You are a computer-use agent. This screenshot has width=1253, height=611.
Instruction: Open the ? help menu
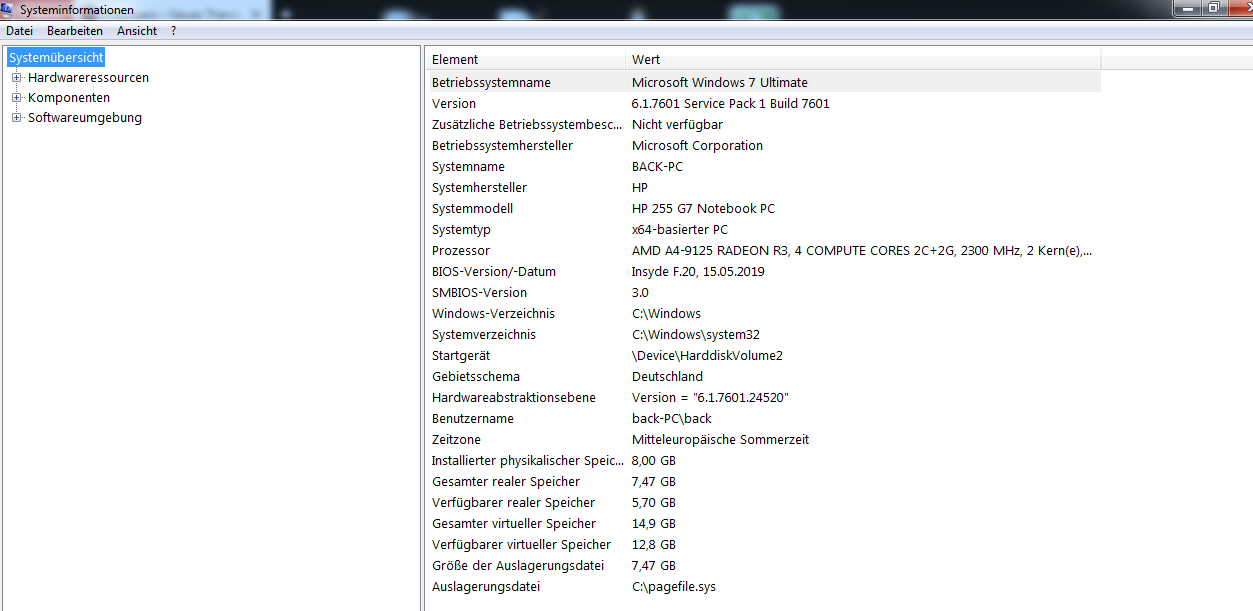coord(173,31)
